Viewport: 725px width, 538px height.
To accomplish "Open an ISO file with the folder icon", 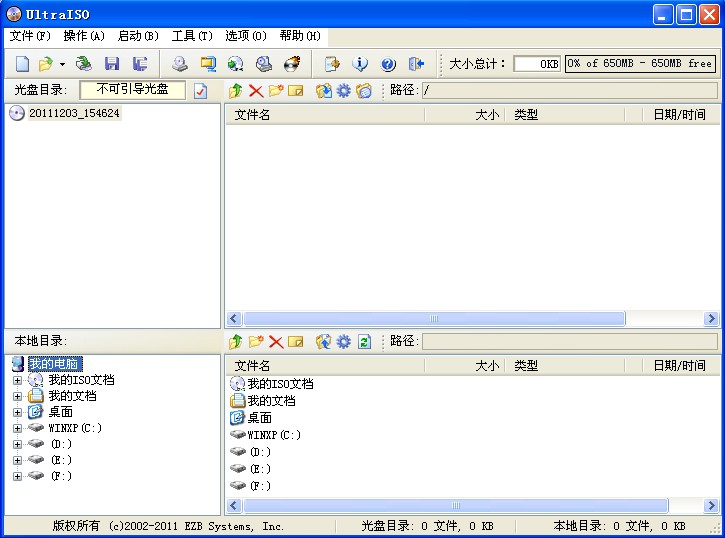I will point(45,63).
